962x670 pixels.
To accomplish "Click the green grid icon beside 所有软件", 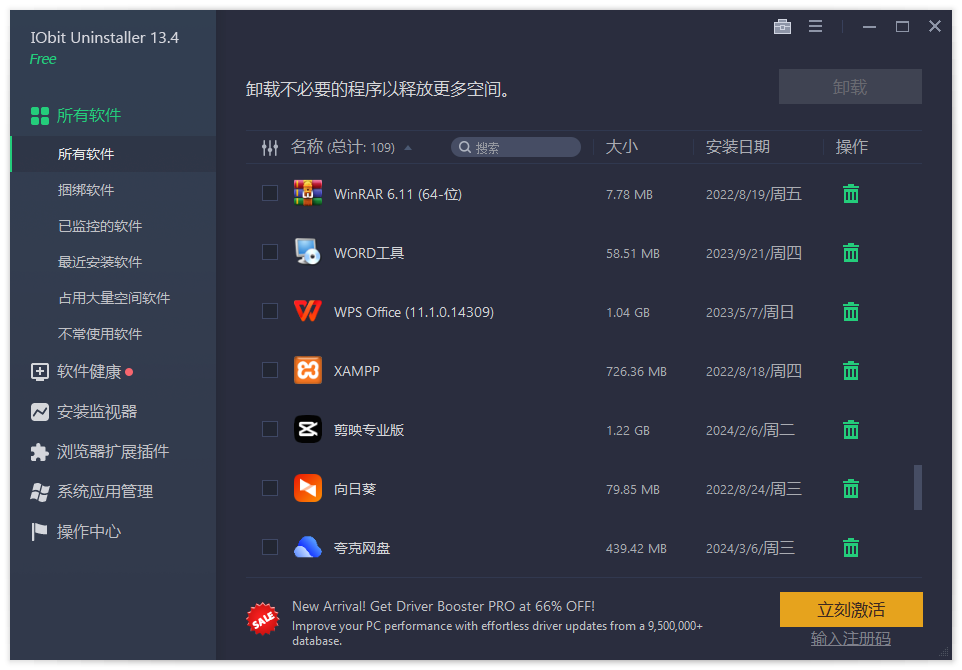I will point(40,115).
